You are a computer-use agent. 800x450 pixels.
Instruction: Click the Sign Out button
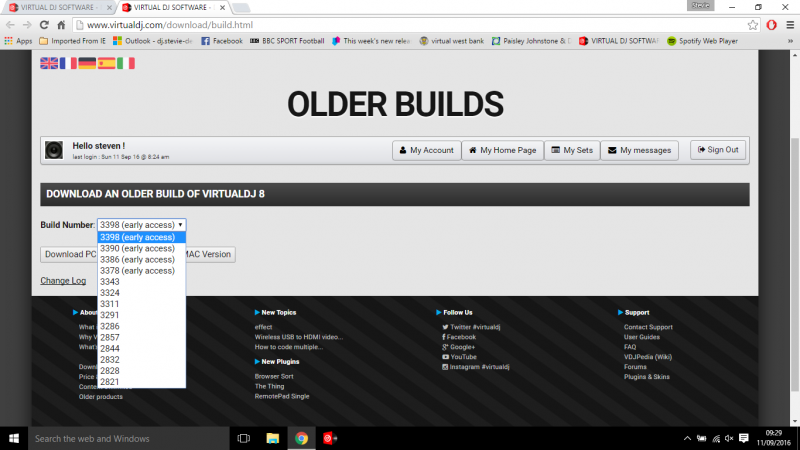pyautogui.click(x=718, y=150)
